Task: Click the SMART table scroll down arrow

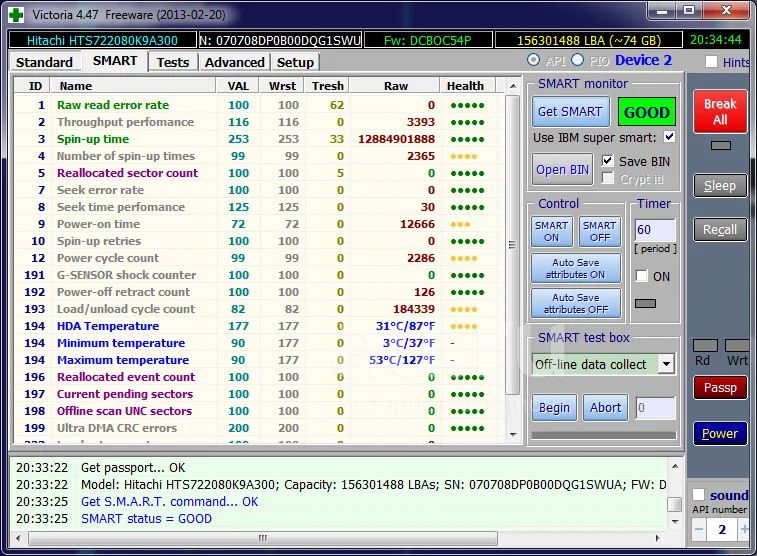Action: [x=513, y=435]
